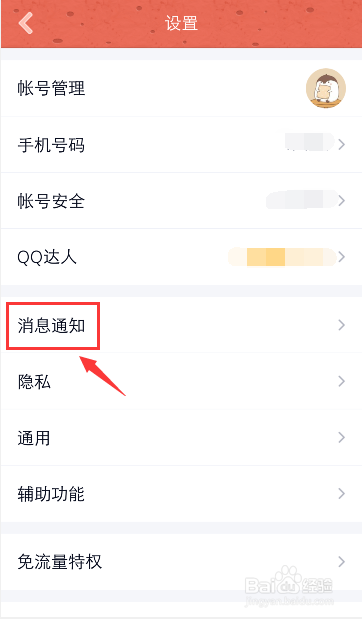Open 消息通知 message notifications

pyautogui.click(x=181, y=325)
